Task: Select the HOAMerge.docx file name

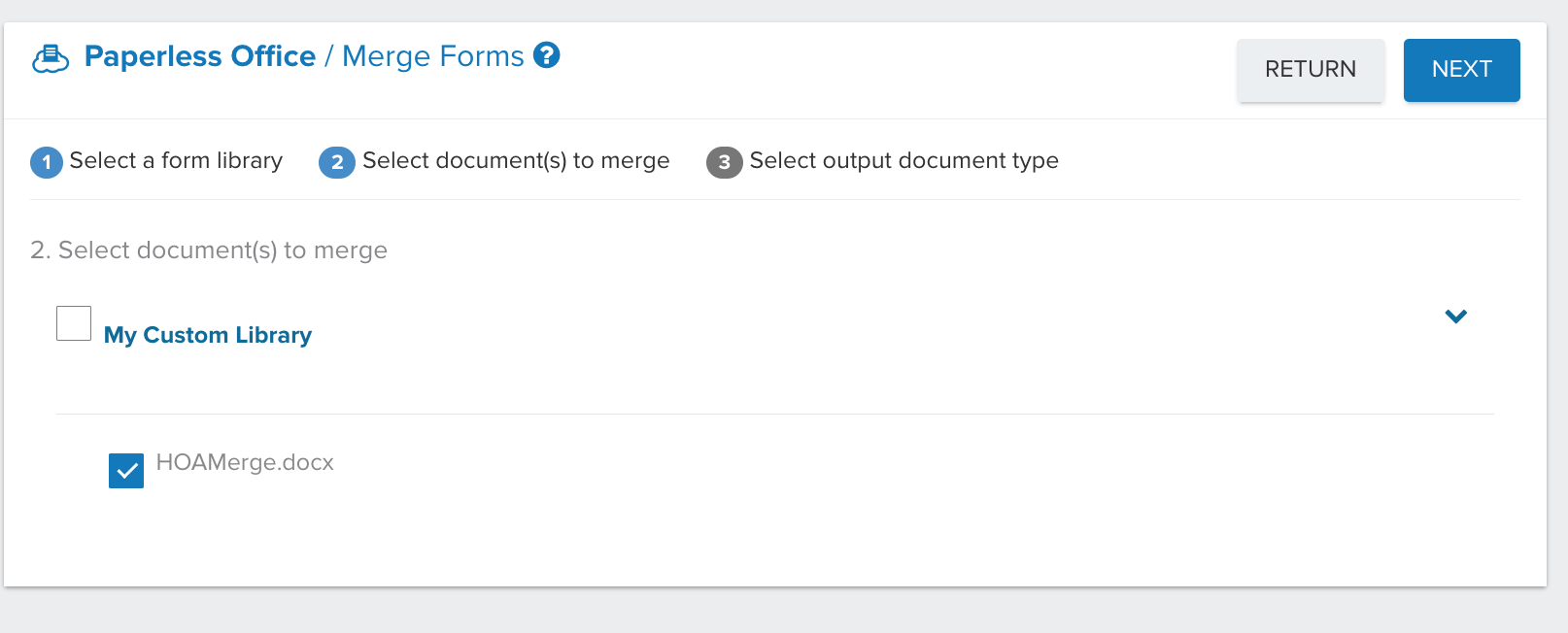Action: click(245, 462)
